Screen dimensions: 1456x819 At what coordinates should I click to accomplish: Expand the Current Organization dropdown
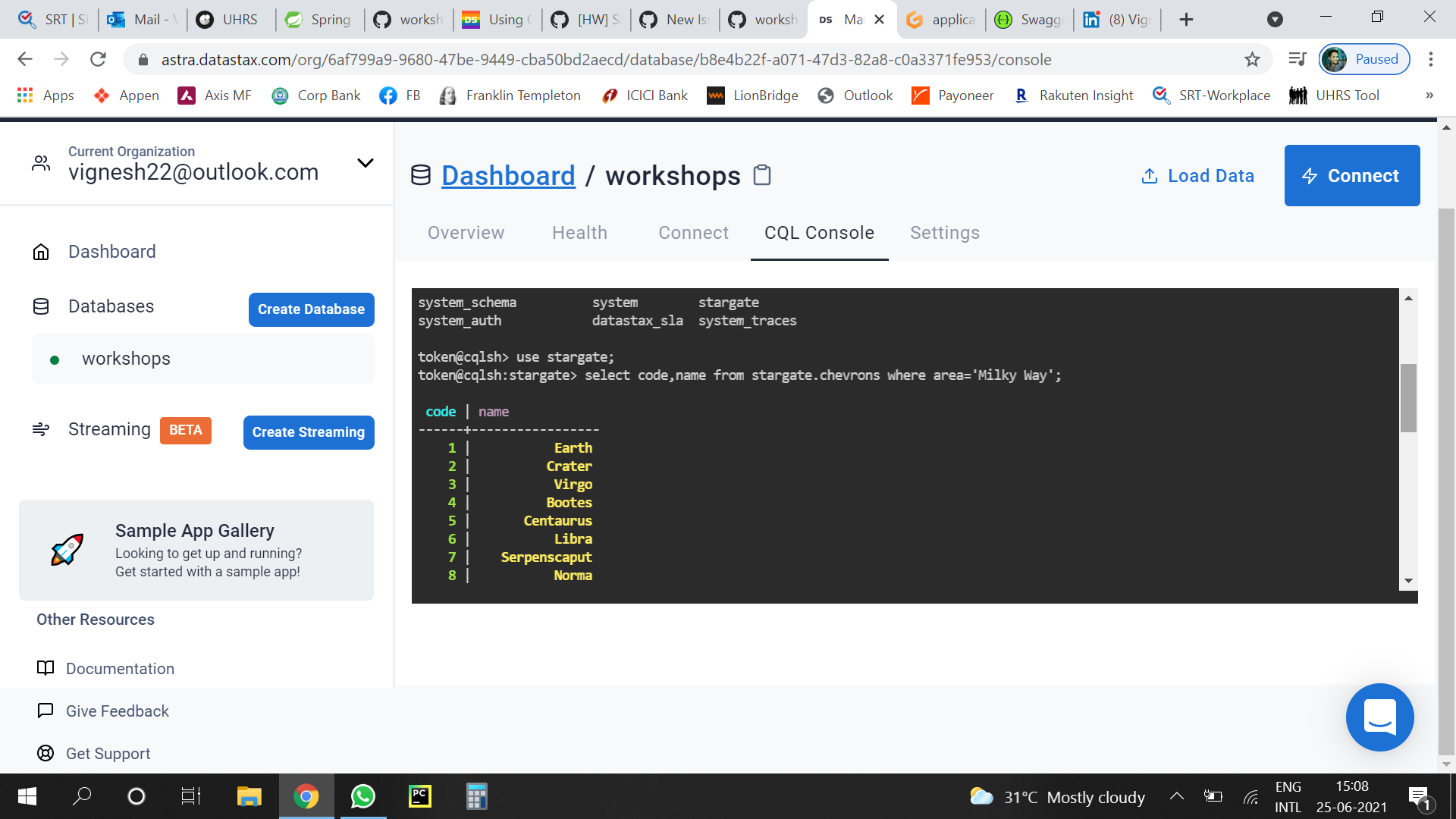(365, 163)
